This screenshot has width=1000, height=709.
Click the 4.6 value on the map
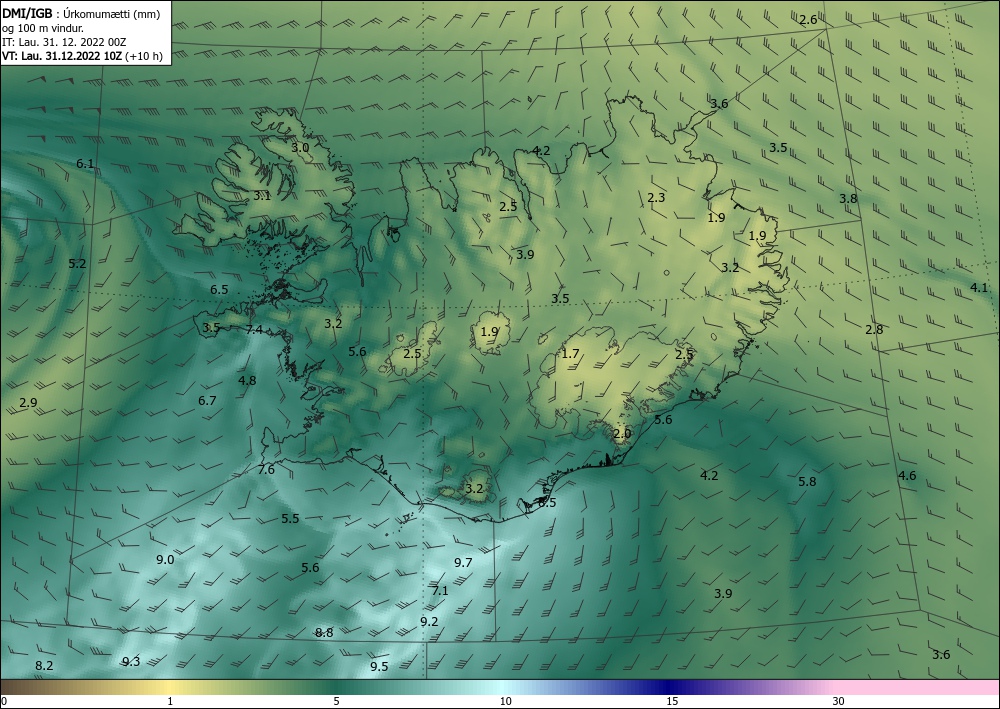pyautogui.click(x=907, y=476)
